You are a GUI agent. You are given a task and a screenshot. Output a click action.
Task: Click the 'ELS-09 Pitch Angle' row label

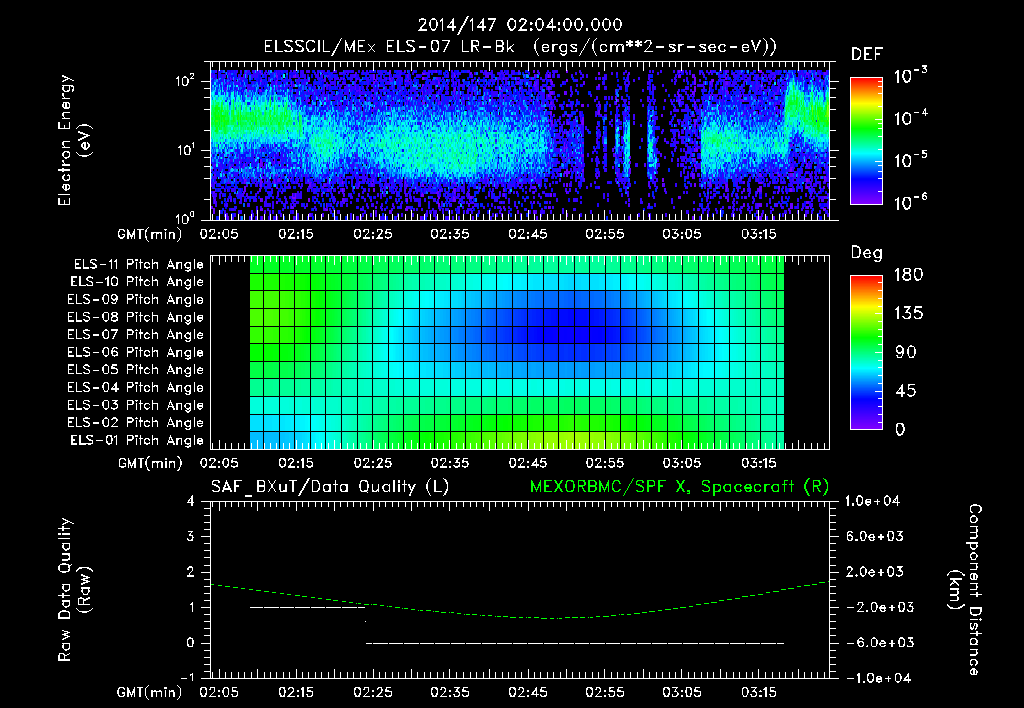pos(136,300)
